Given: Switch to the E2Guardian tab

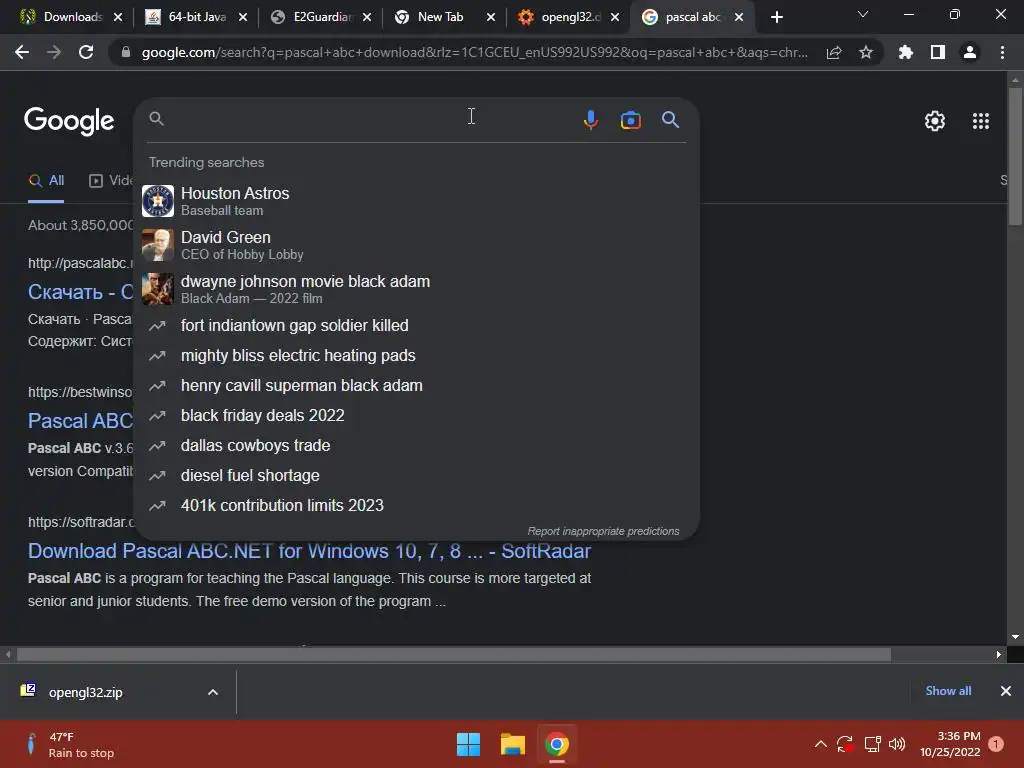Looking at the screenshot, I should [323, 17].
